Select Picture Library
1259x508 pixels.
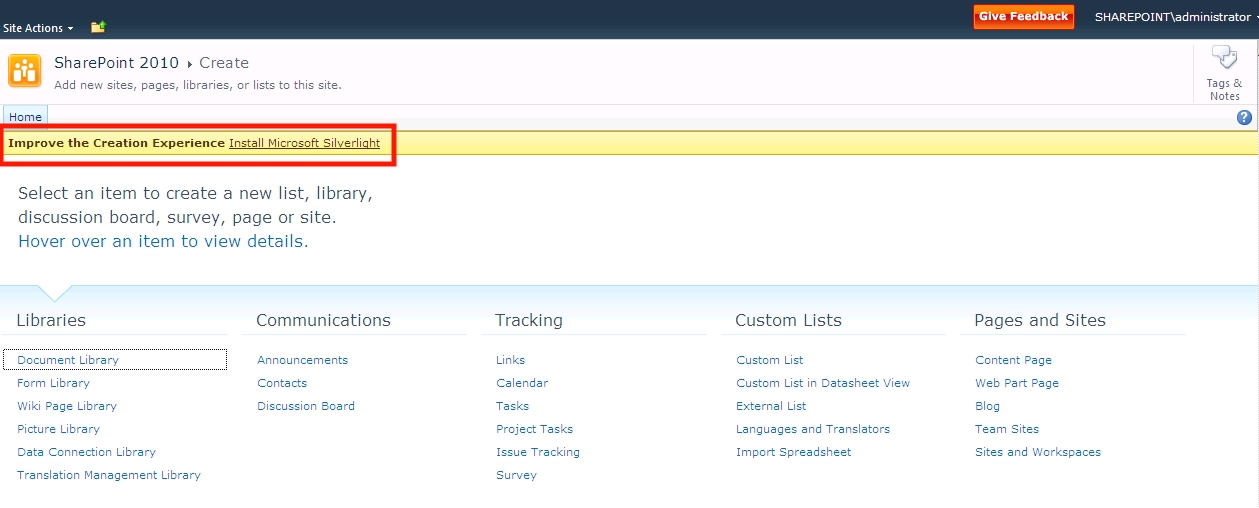point(58,429)
